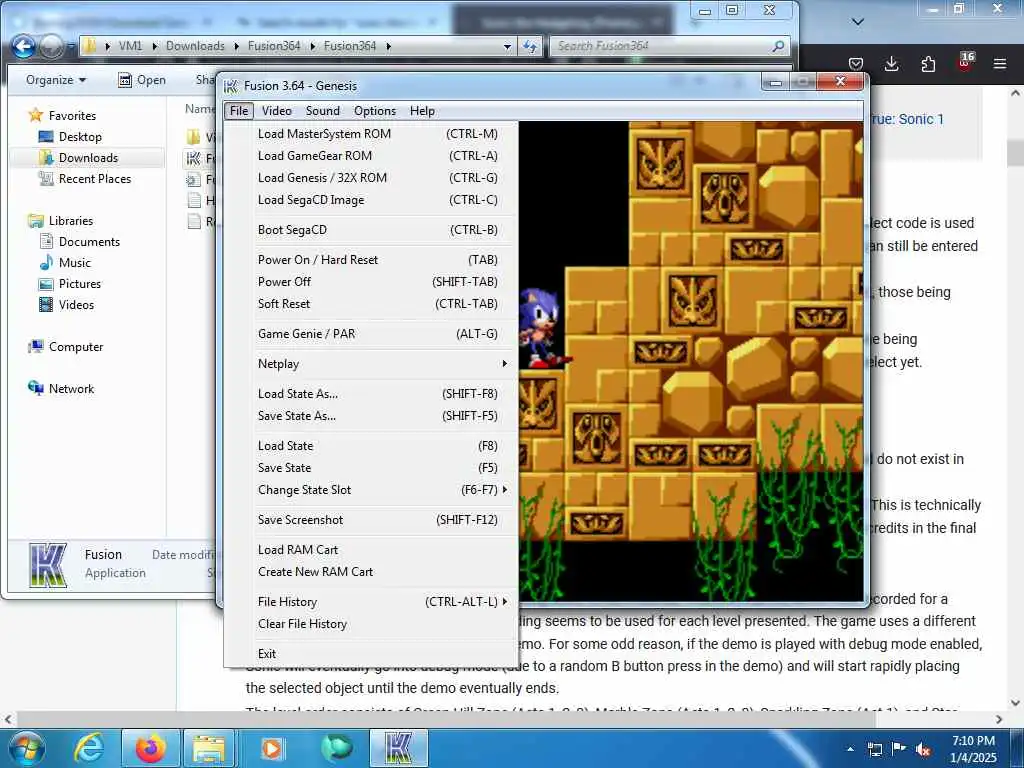This screenshot has width=1024, height=768.
Task: Click the muted volume tray icon
Action: click(923, 750)
